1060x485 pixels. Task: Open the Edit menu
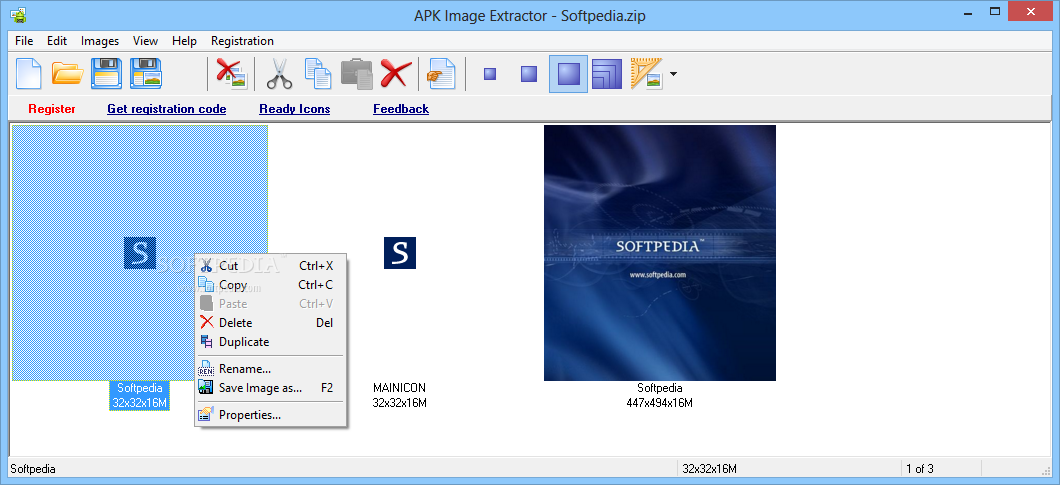coord(57,41)
